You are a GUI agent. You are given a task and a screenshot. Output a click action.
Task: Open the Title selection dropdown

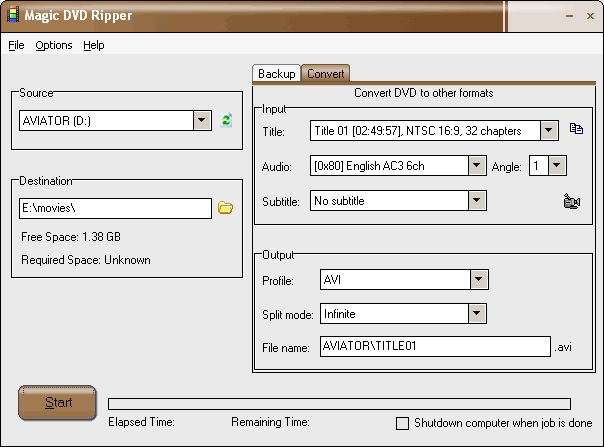click(x=549, y=131)
